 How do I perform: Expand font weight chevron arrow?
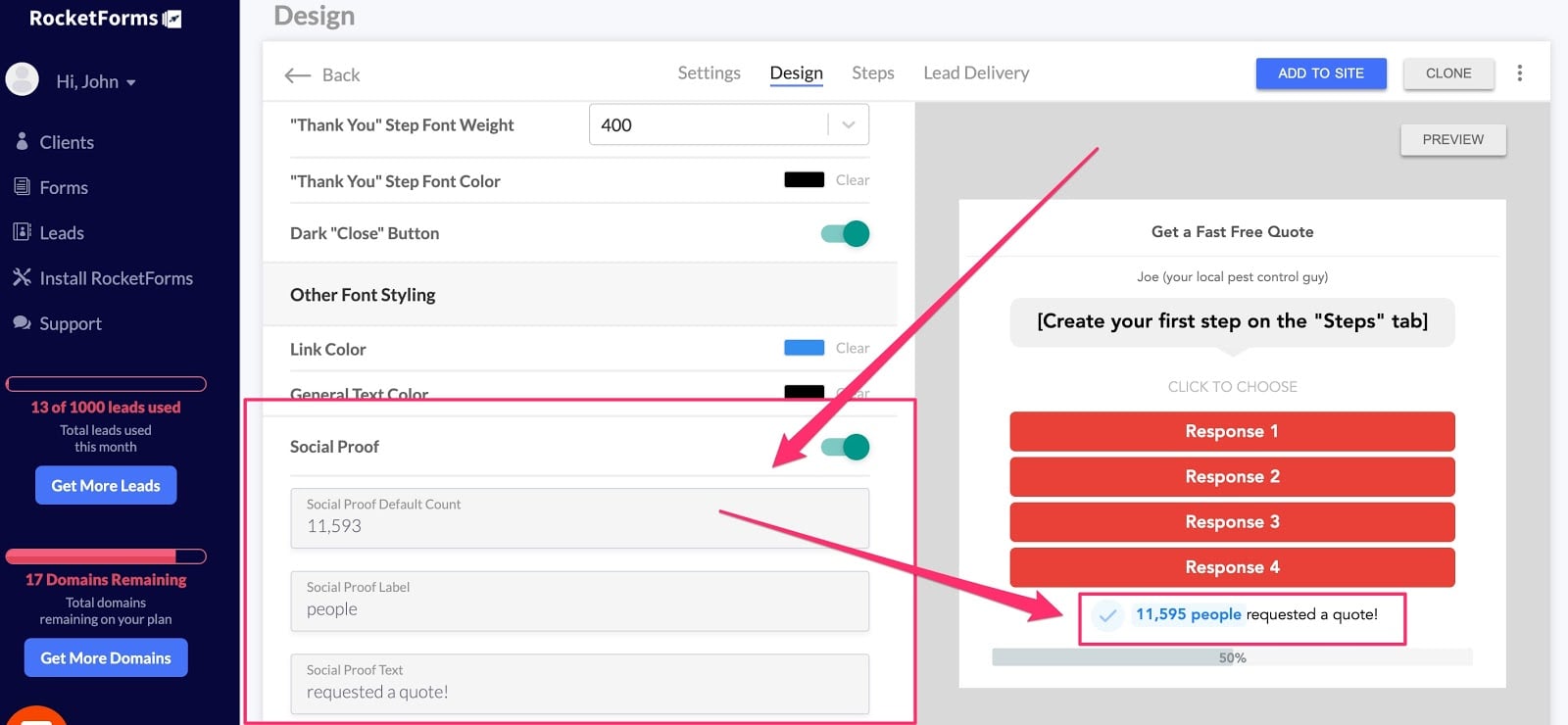(849, 124)
